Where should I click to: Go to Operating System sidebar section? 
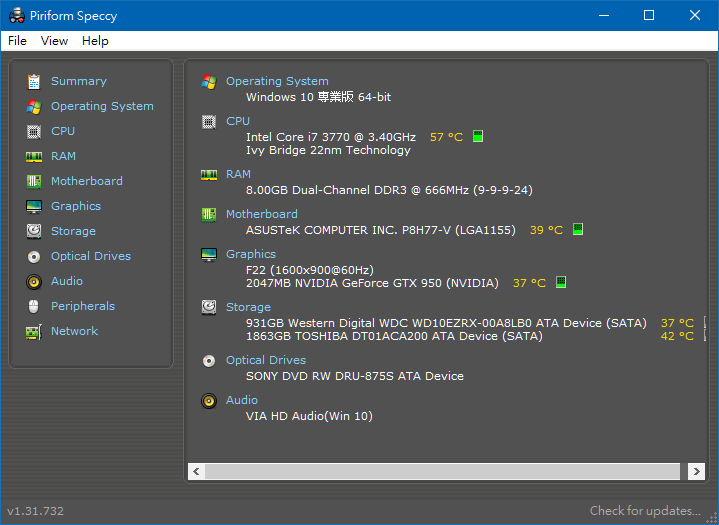(x=102, y=106)
